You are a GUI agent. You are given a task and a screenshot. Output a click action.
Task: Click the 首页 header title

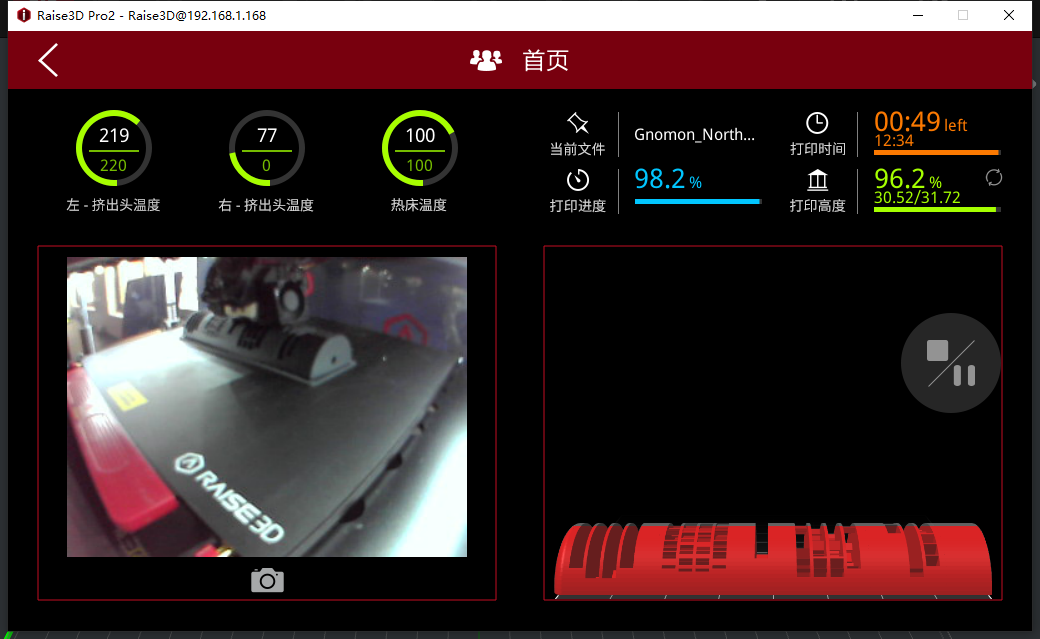tap(546, 61)
